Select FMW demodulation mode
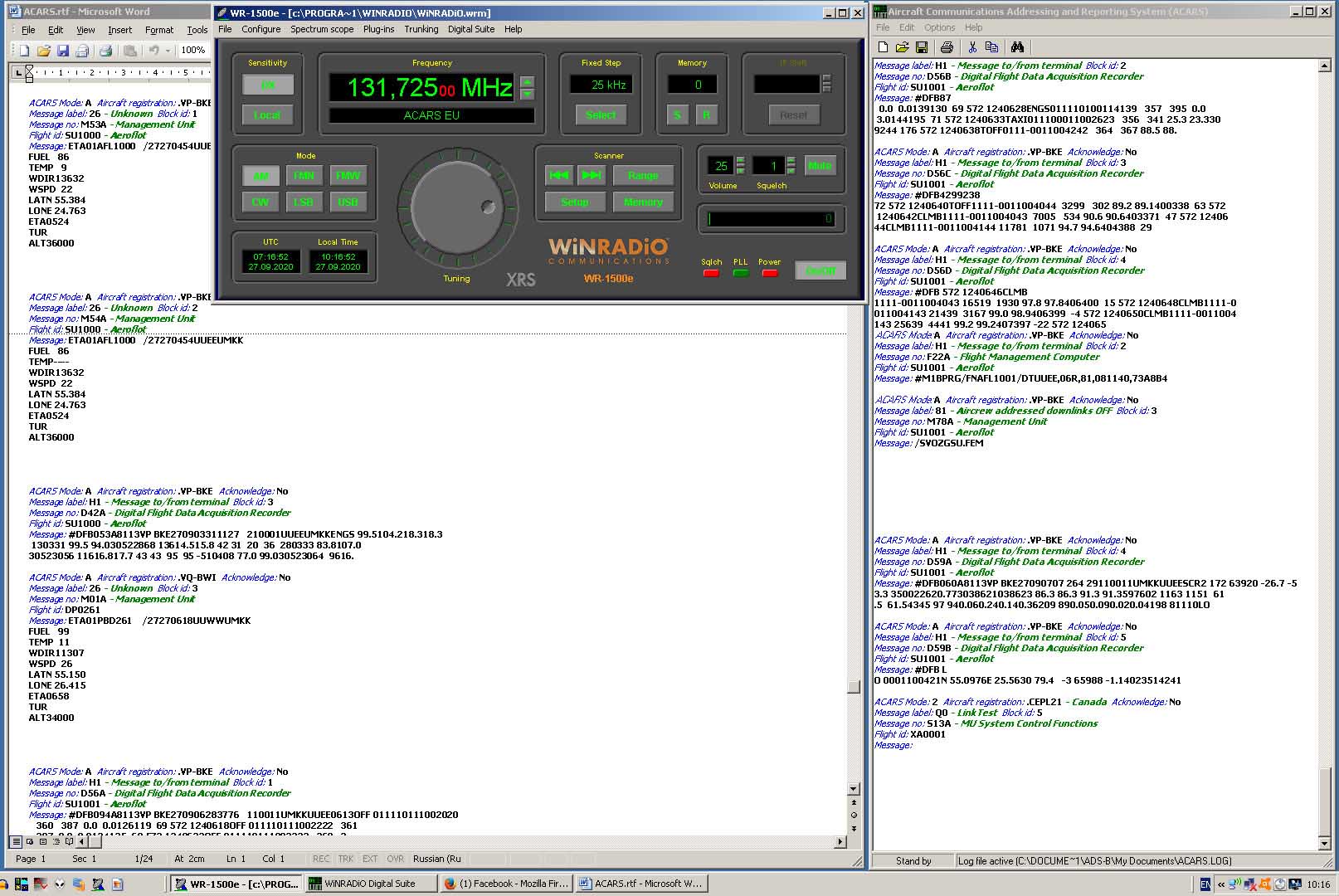 point(348,176)
